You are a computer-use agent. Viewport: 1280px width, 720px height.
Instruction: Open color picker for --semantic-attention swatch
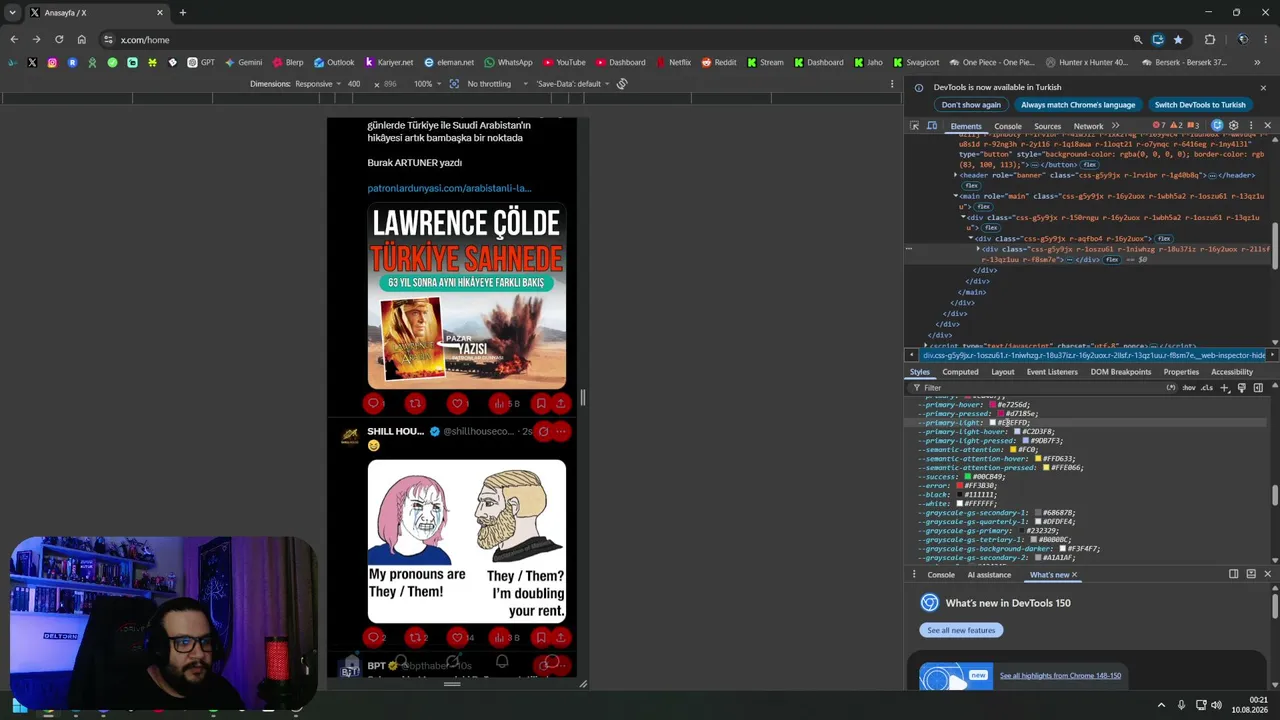point(1013,450)
